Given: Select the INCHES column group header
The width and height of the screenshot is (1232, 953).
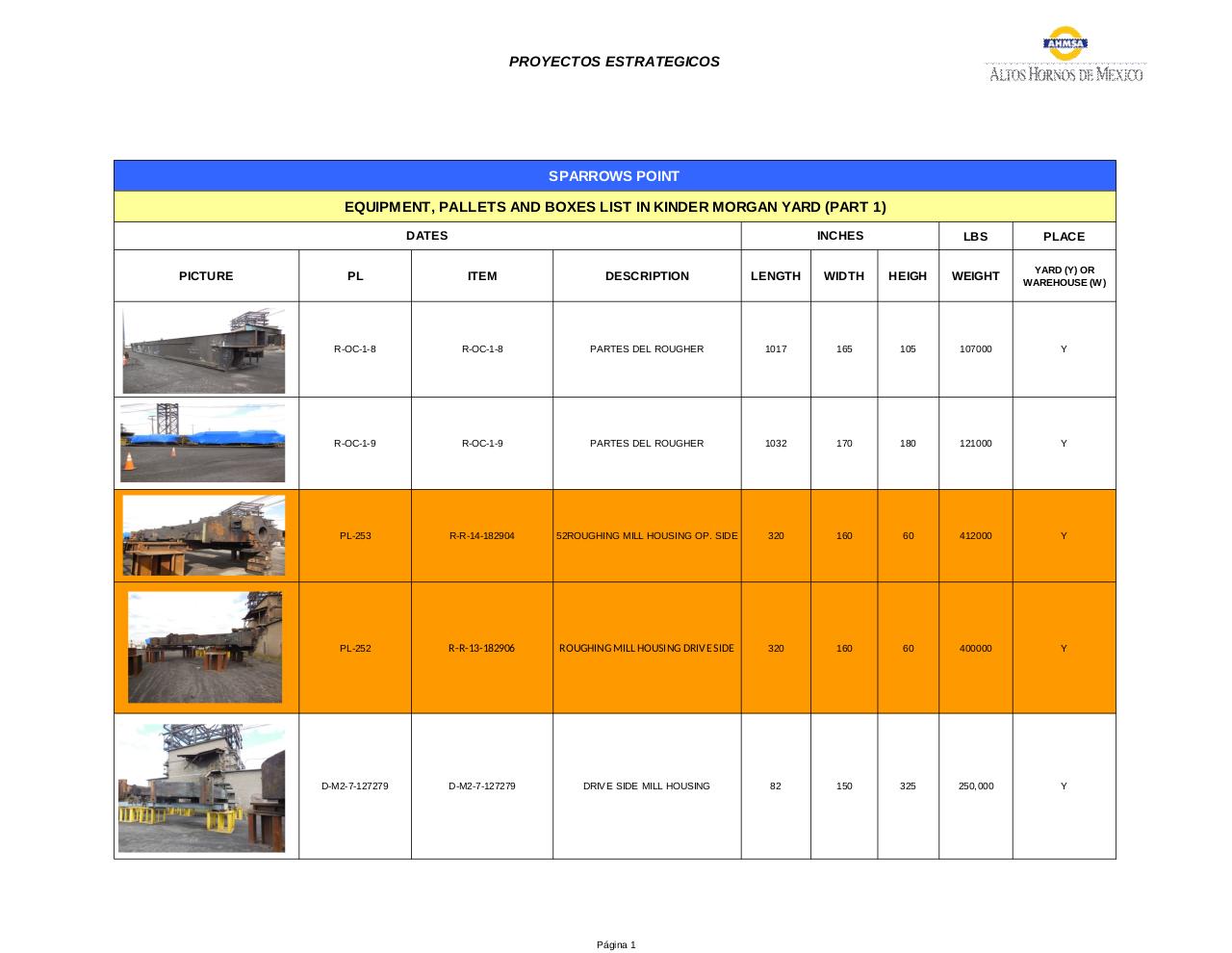Looking at the screenshot, I should tap(839, 236).
